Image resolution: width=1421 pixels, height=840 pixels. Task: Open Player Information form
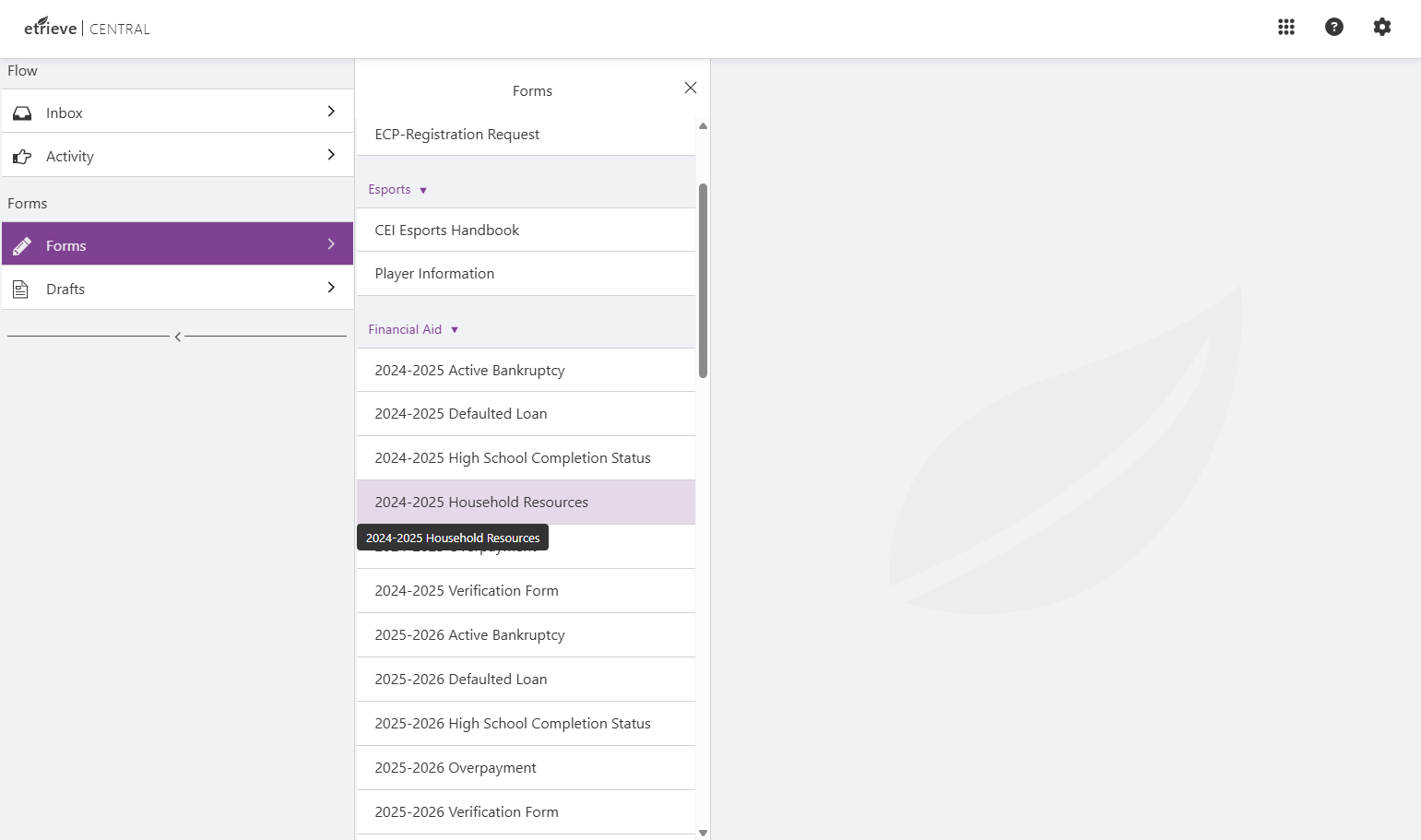[526, 274]
